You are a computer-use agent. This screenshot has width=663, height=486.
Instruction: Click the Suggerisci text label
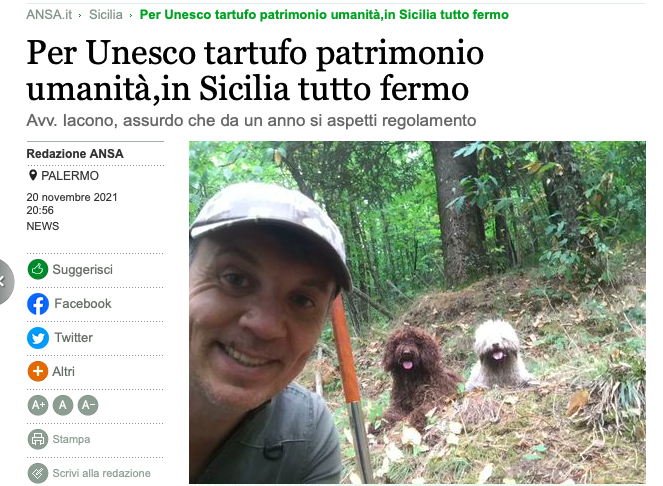click(x=82, y=270)
